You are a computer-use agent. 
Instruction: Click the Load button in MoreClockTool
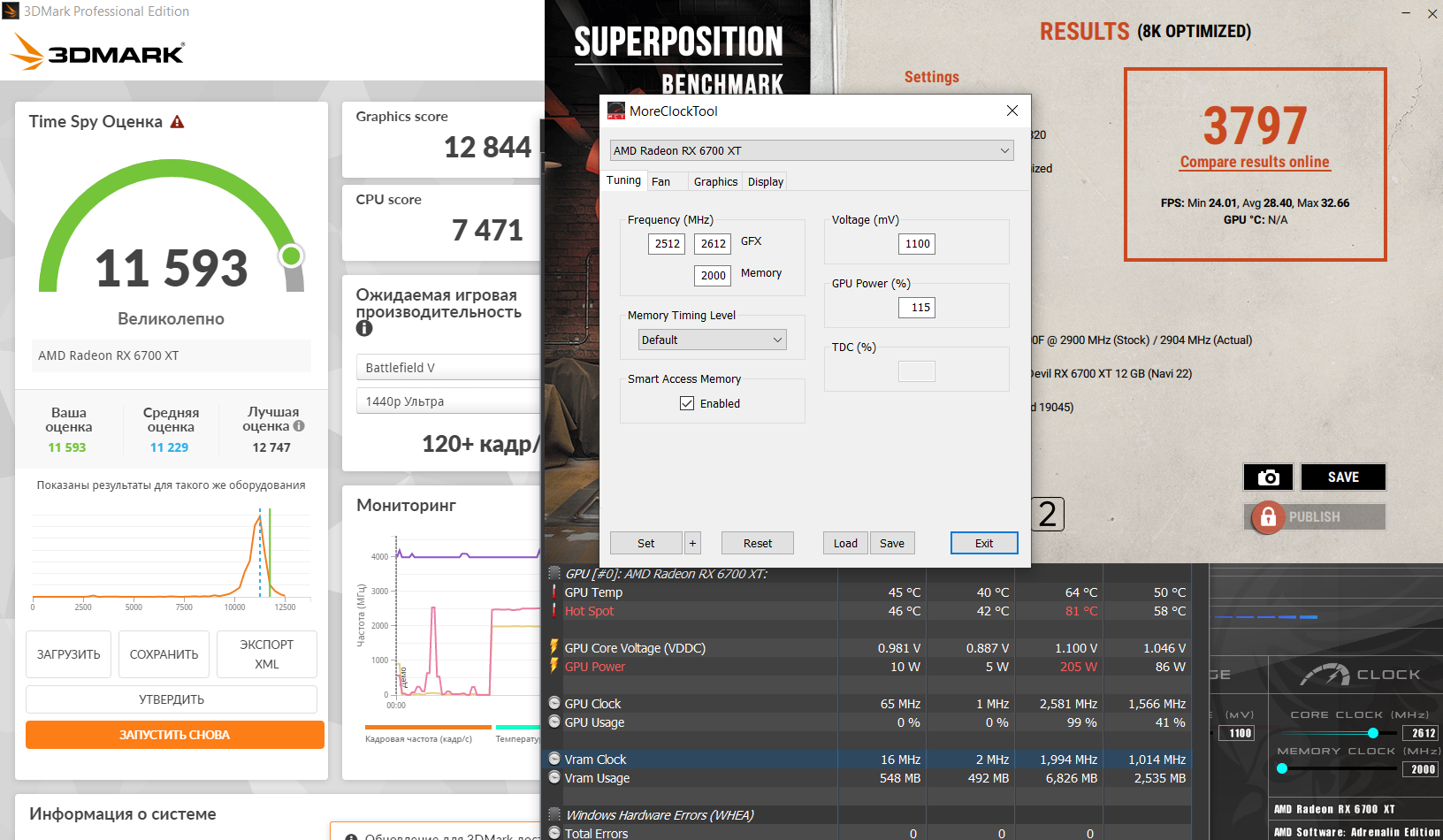coord(845,543)
